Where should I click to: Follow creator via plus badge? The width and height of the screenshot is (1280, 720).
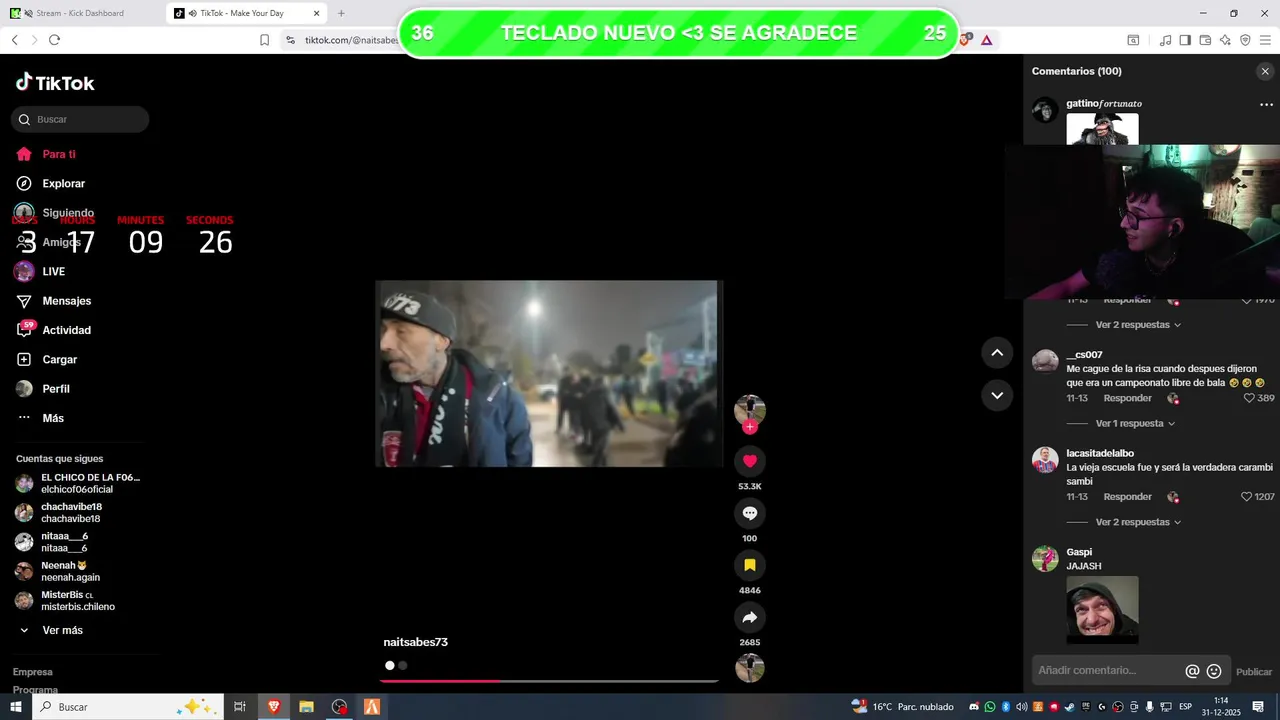pyautogui.click(x=750, y=427)
